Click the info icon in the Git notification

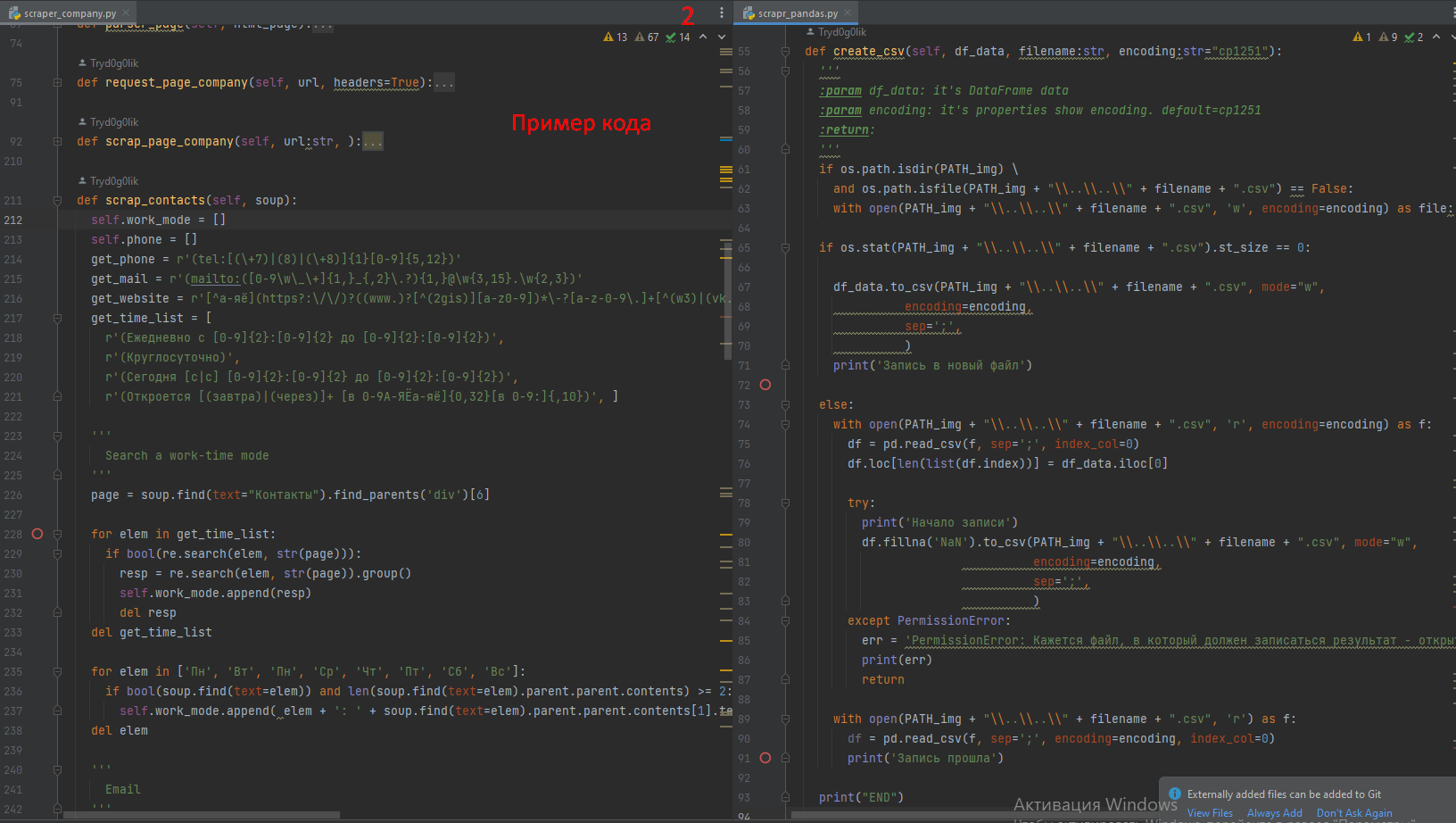(1175, 794)
